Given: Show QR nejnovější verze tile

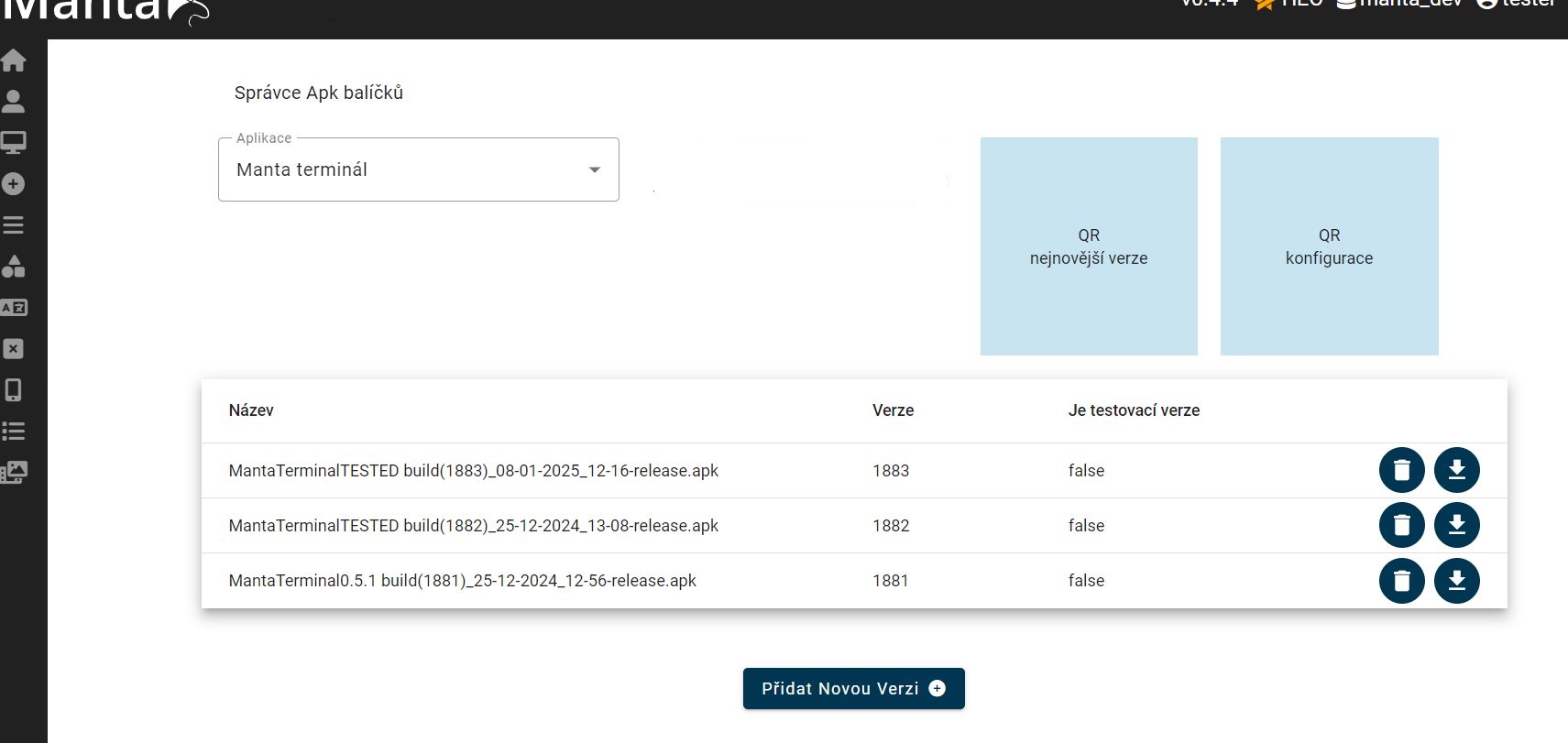Looking at the screenshot, I should 1089,246.
